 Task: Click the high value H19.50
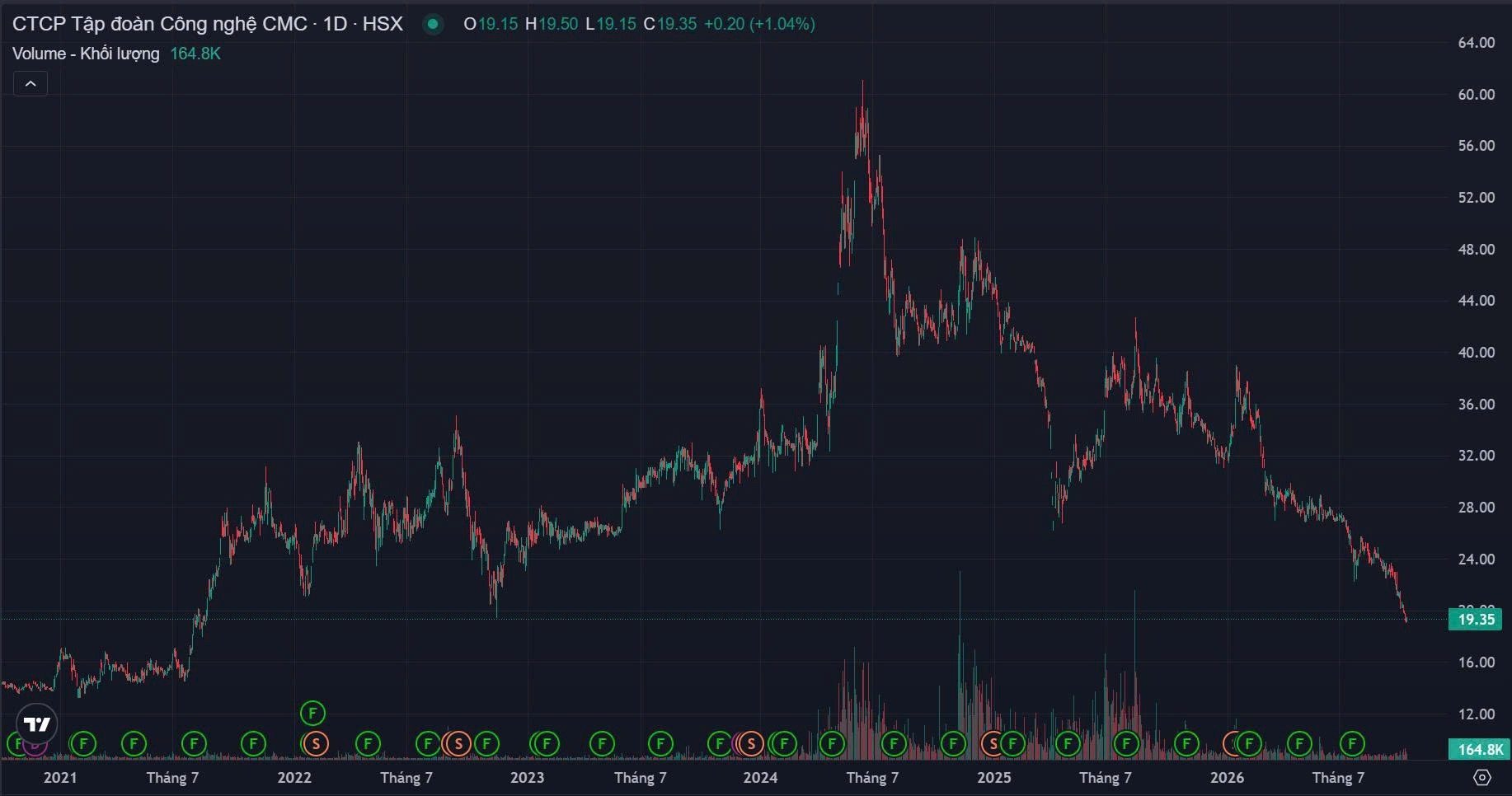point(552,24)
